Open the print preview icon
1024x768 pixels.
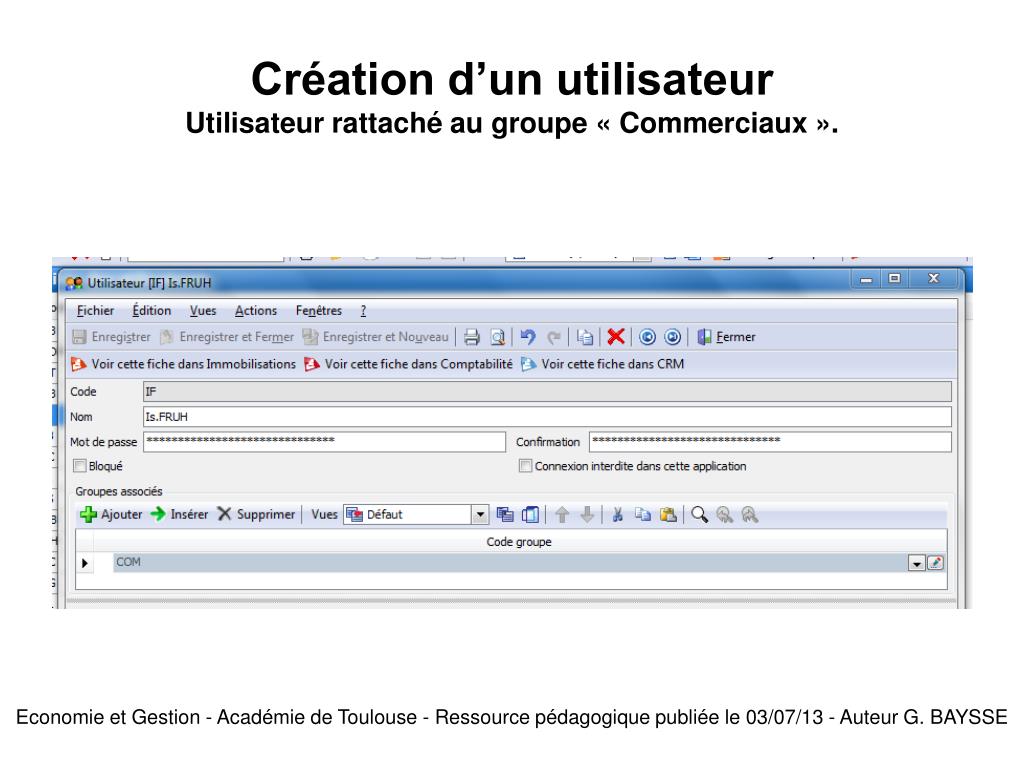[x=498, y=337]
